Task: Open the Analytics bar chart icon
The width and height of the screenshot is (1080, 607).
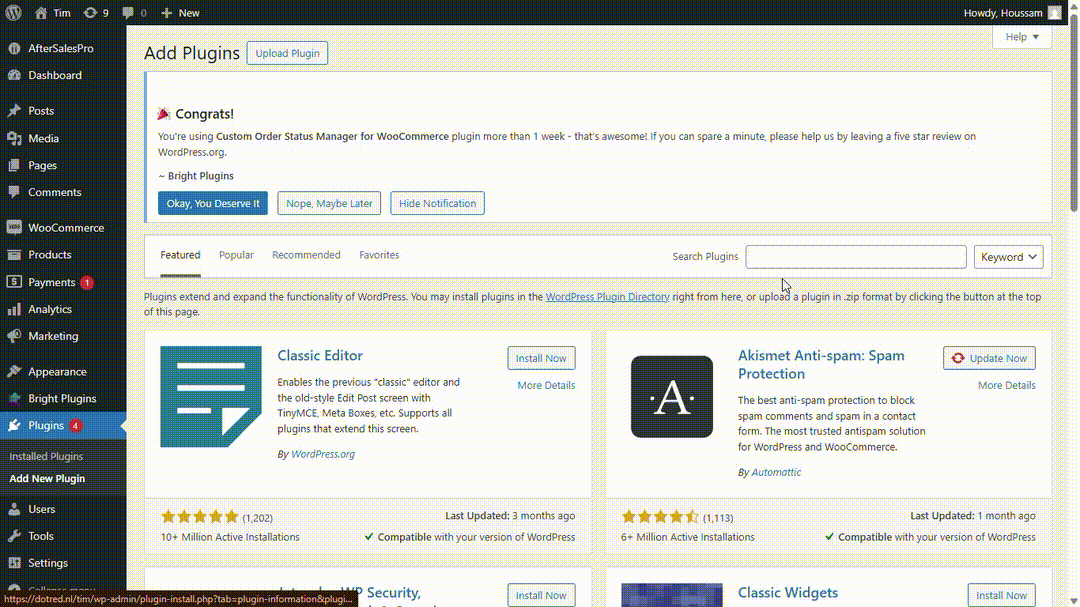Action: (x=14, y=309)
